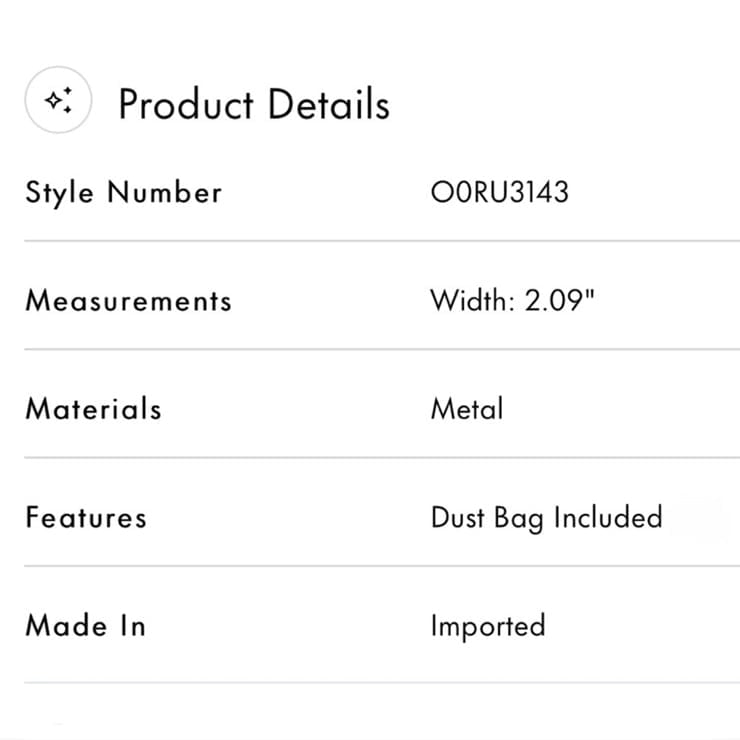
Task: Click the Width: text in measurements
Action: pyautogui.click(x=472, y=301)
